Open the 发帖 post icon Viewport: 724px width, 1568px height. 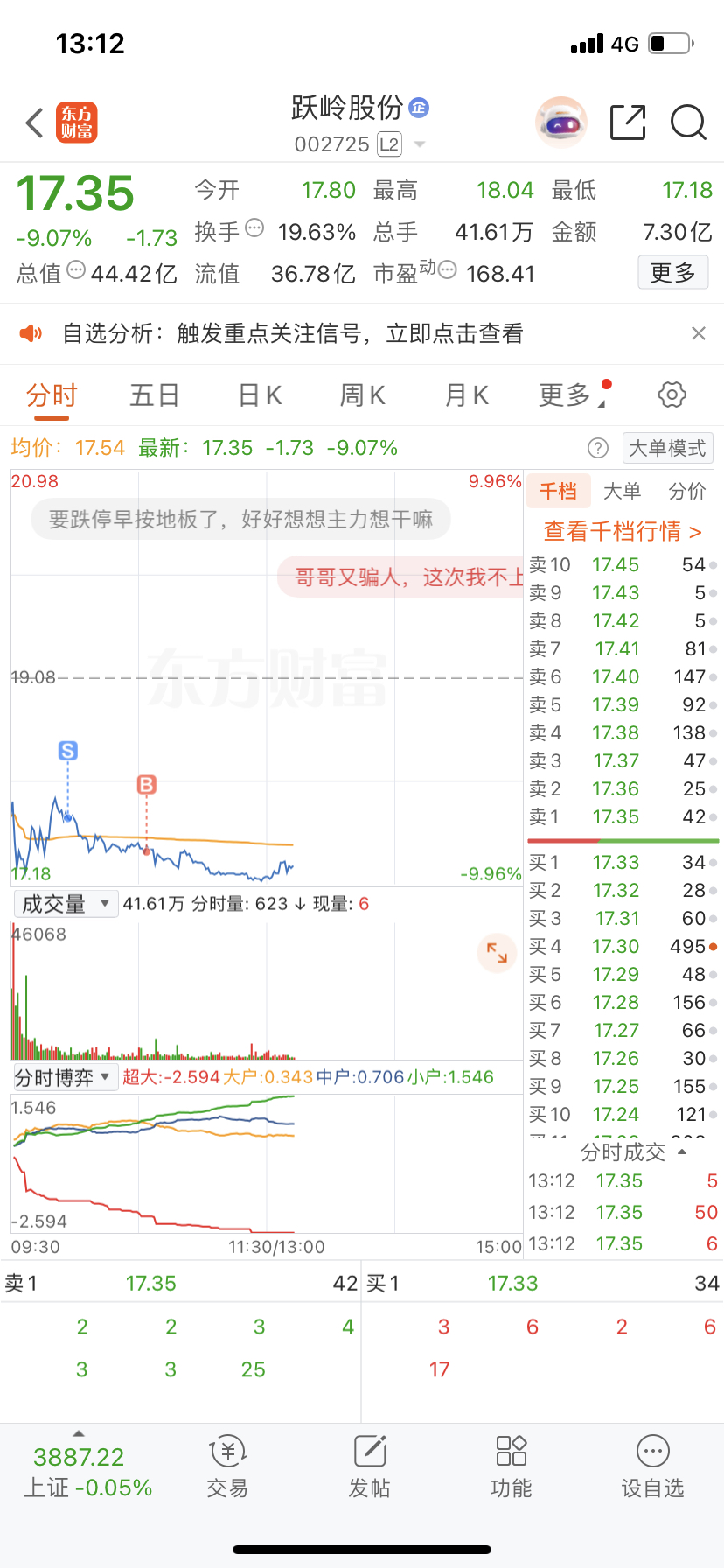(369, 1467)
